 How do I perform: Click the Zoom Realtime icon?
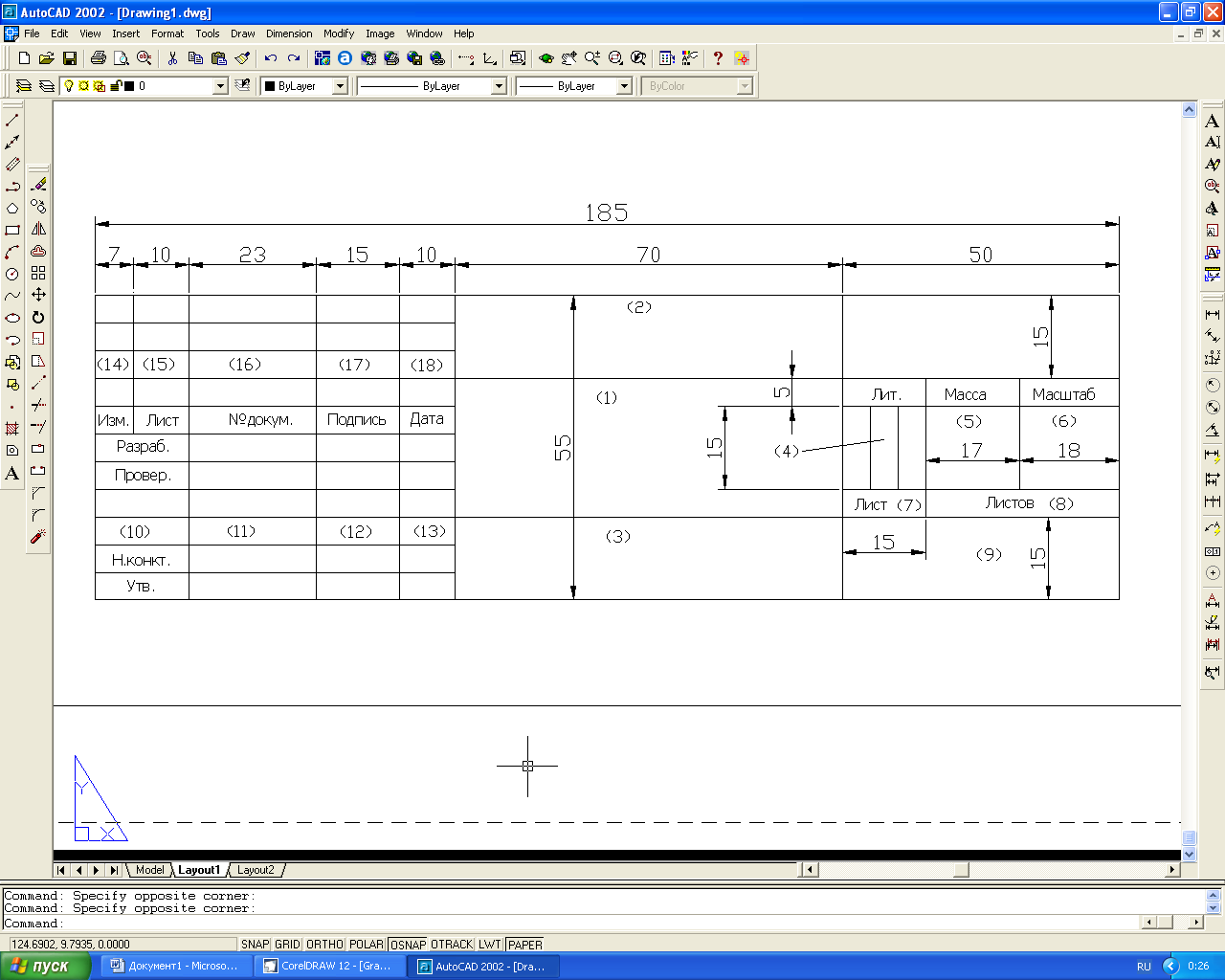(592, 58)
